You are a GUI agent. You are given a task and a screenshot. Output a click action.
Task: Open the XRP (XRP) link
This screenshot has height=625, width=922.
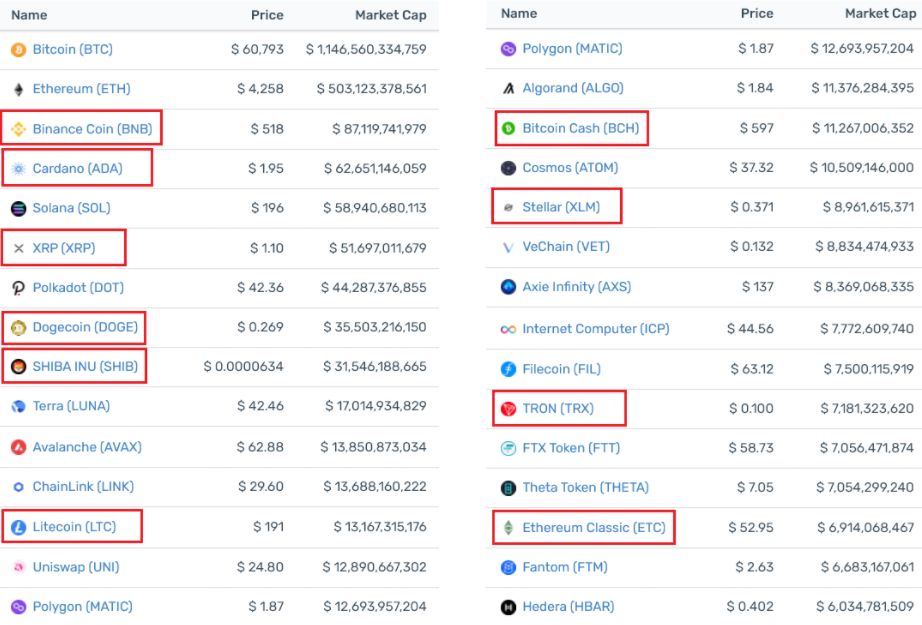tap(64, 248)
